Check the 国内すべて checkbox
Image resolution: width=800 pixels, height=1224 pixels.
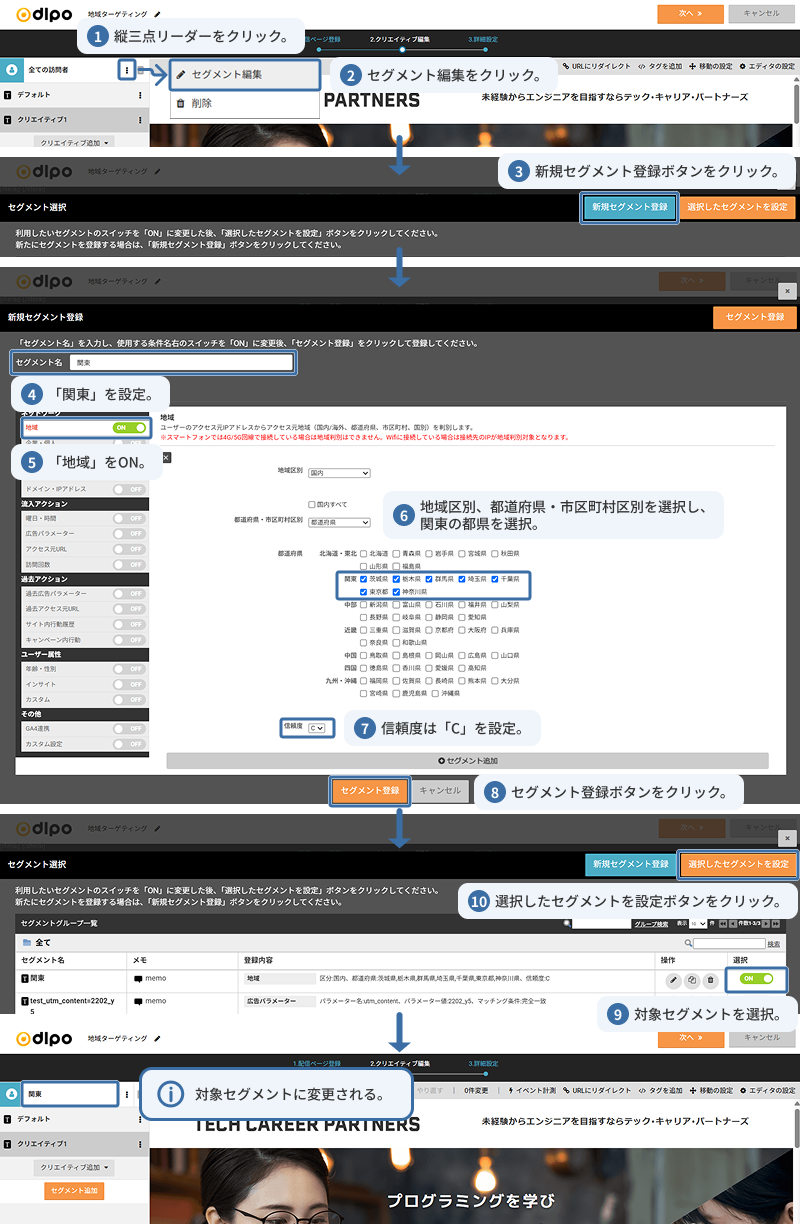coord(312,505)
